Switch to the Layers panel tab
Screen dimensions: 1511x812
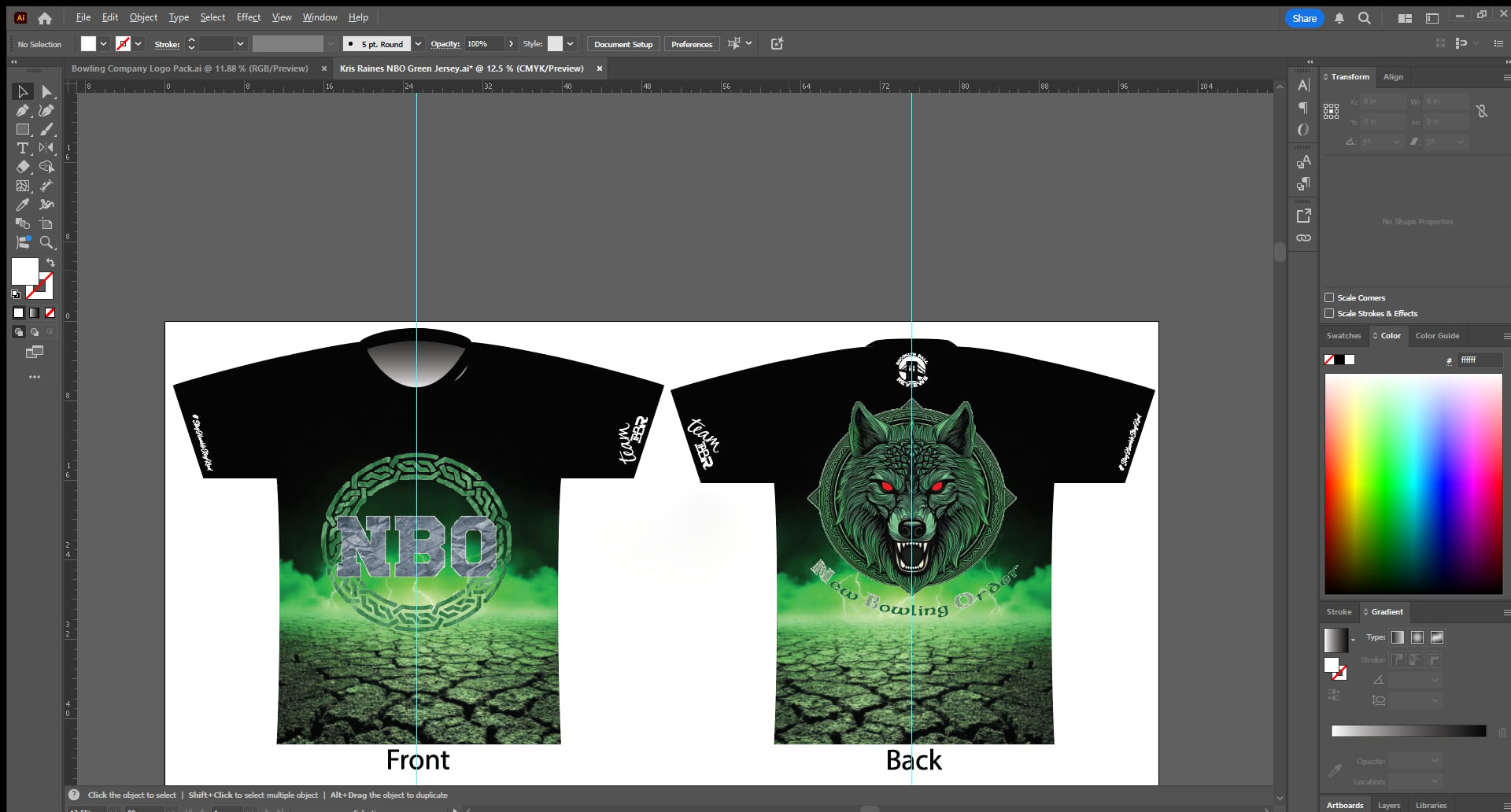coord(1389,805)
